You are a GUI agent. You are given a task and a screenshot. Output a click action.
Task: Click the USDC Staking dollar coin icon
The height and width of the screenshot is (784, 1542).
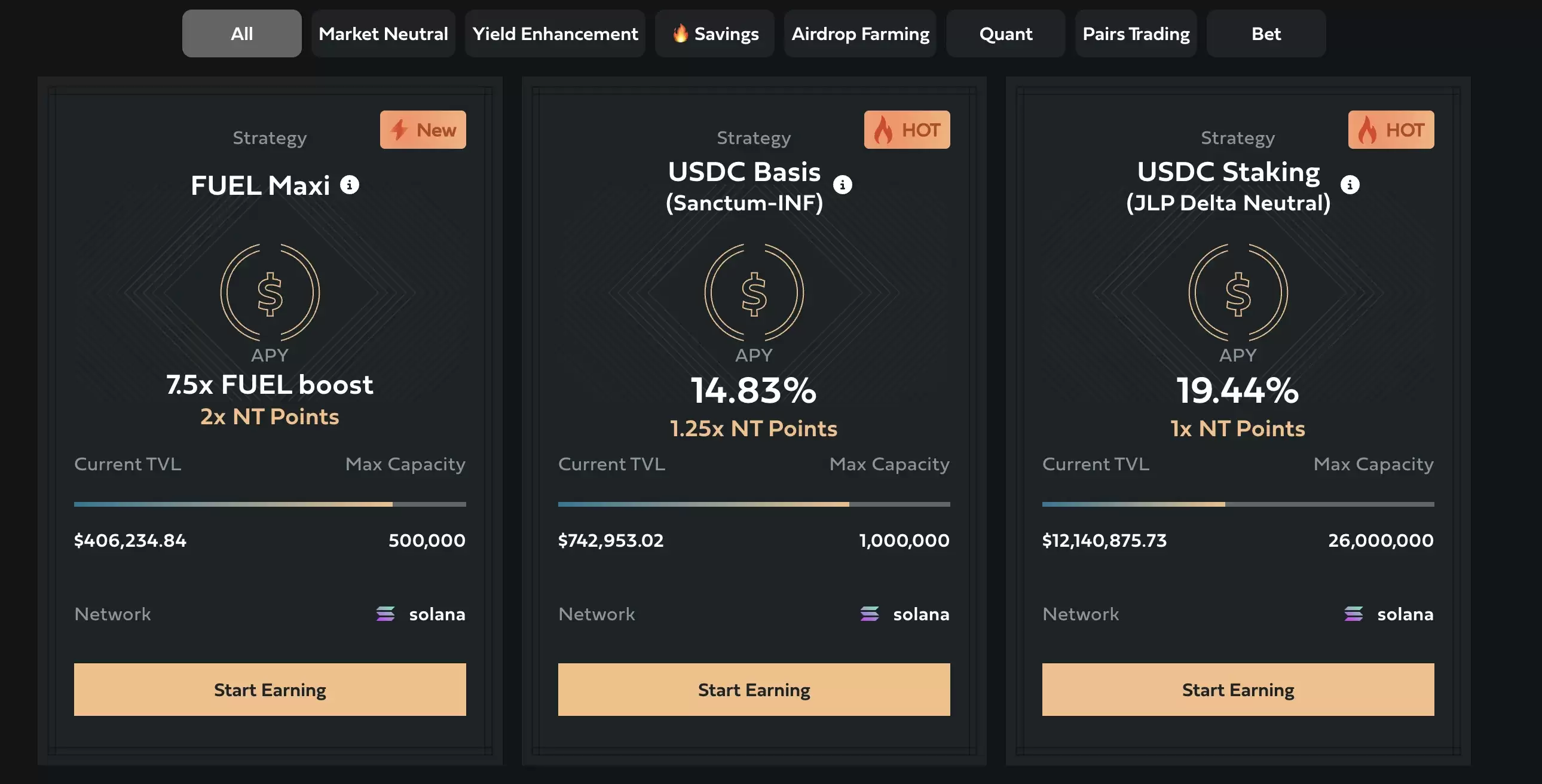tap(1238, 293)
